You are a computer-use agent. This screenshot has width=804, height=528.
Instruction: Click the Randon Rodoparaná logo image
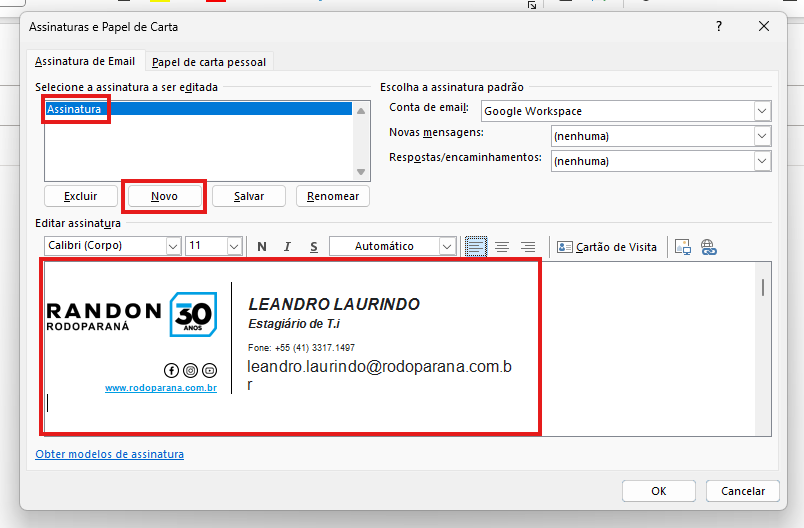pos(132,314)
